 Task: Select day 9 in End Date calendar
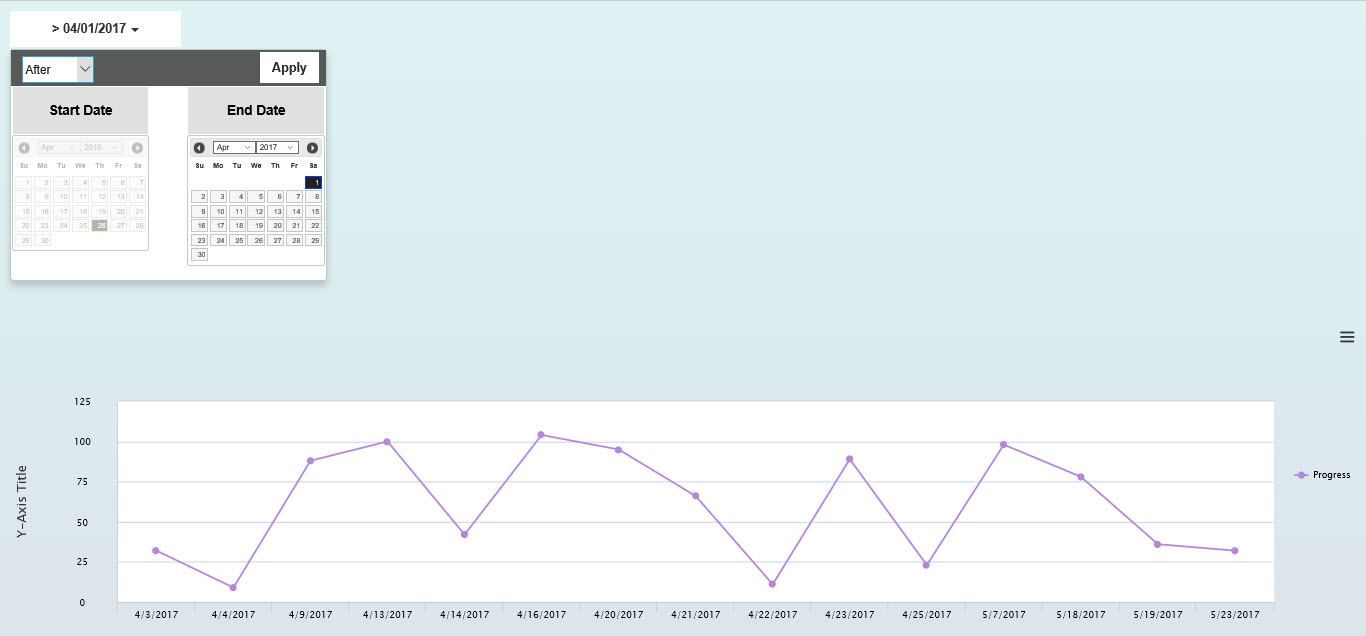point(199,212)
